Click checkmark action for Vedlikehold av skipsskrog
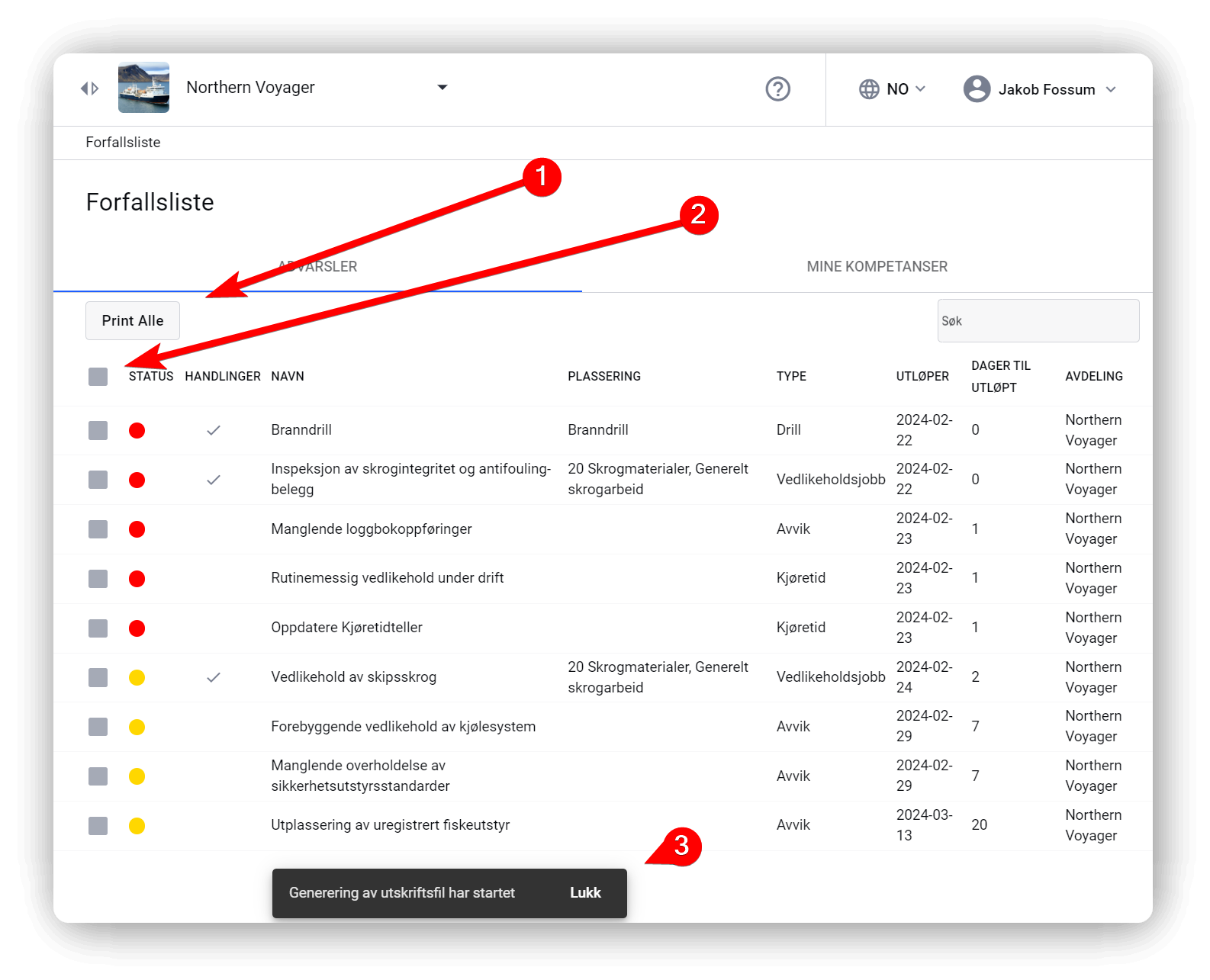Image resolution: width=1210 pixels, height=980 pixels. [214, 677]
